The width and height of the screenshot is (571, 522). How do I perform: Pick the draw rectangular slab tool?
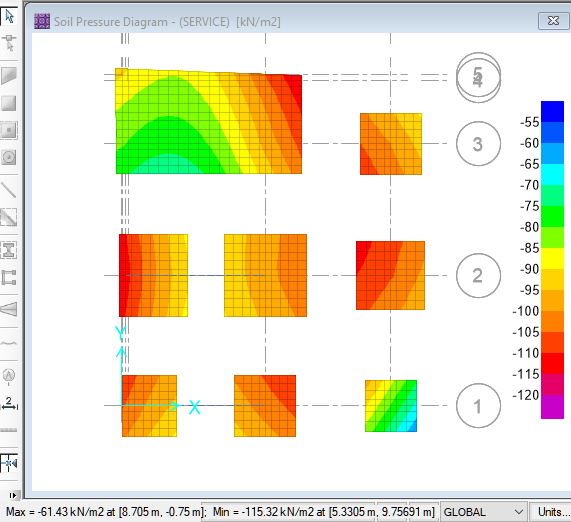(x=9, y=103)
